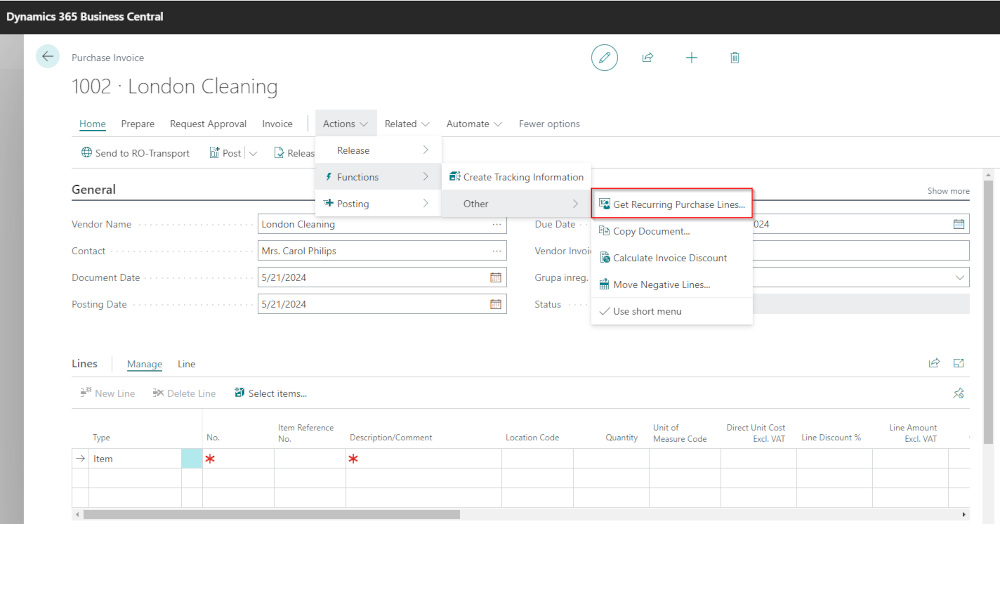The width and height of the screenshot is (1000, 600).
Task: Open the Manage tab in Lines
Action: point(145,363)
